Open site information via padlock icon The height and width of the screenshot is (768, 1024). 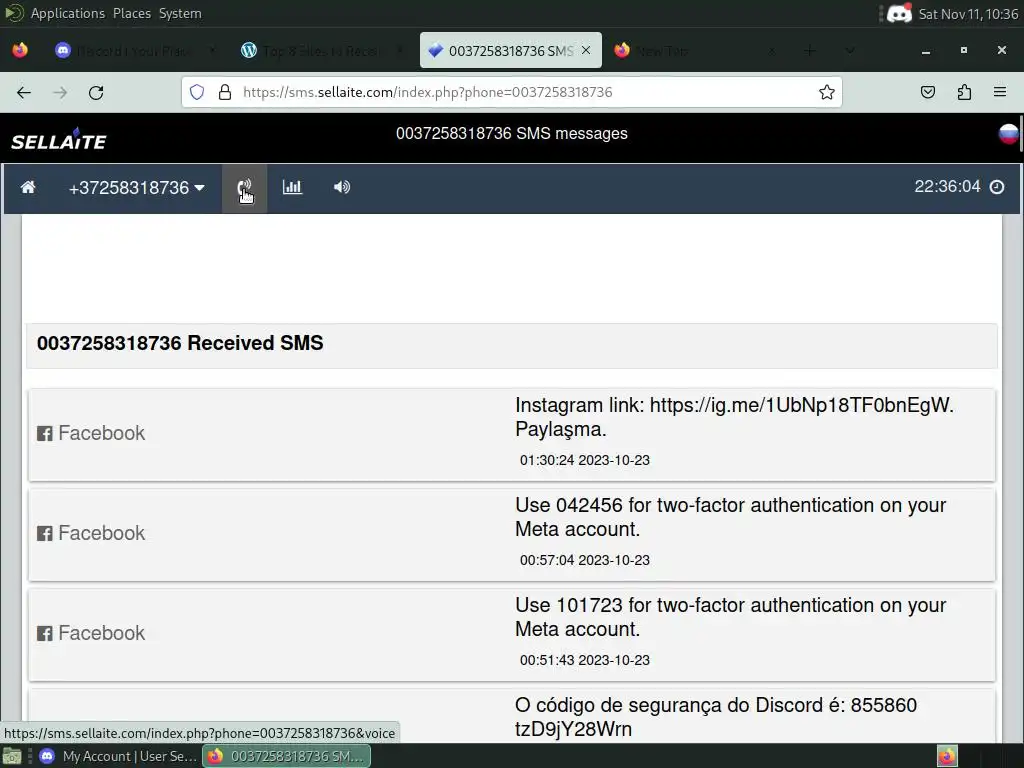tap(225, 92)
